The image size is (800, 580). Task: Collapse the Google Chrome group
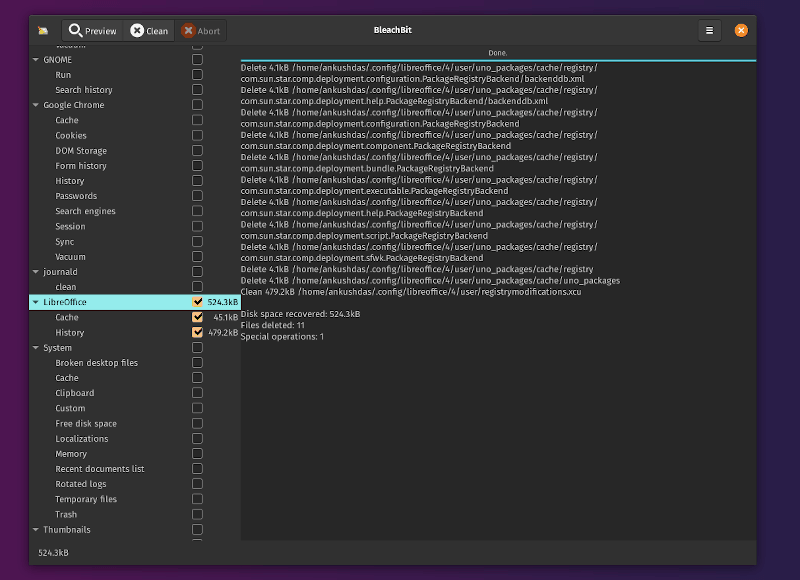(x=36, y=105)
